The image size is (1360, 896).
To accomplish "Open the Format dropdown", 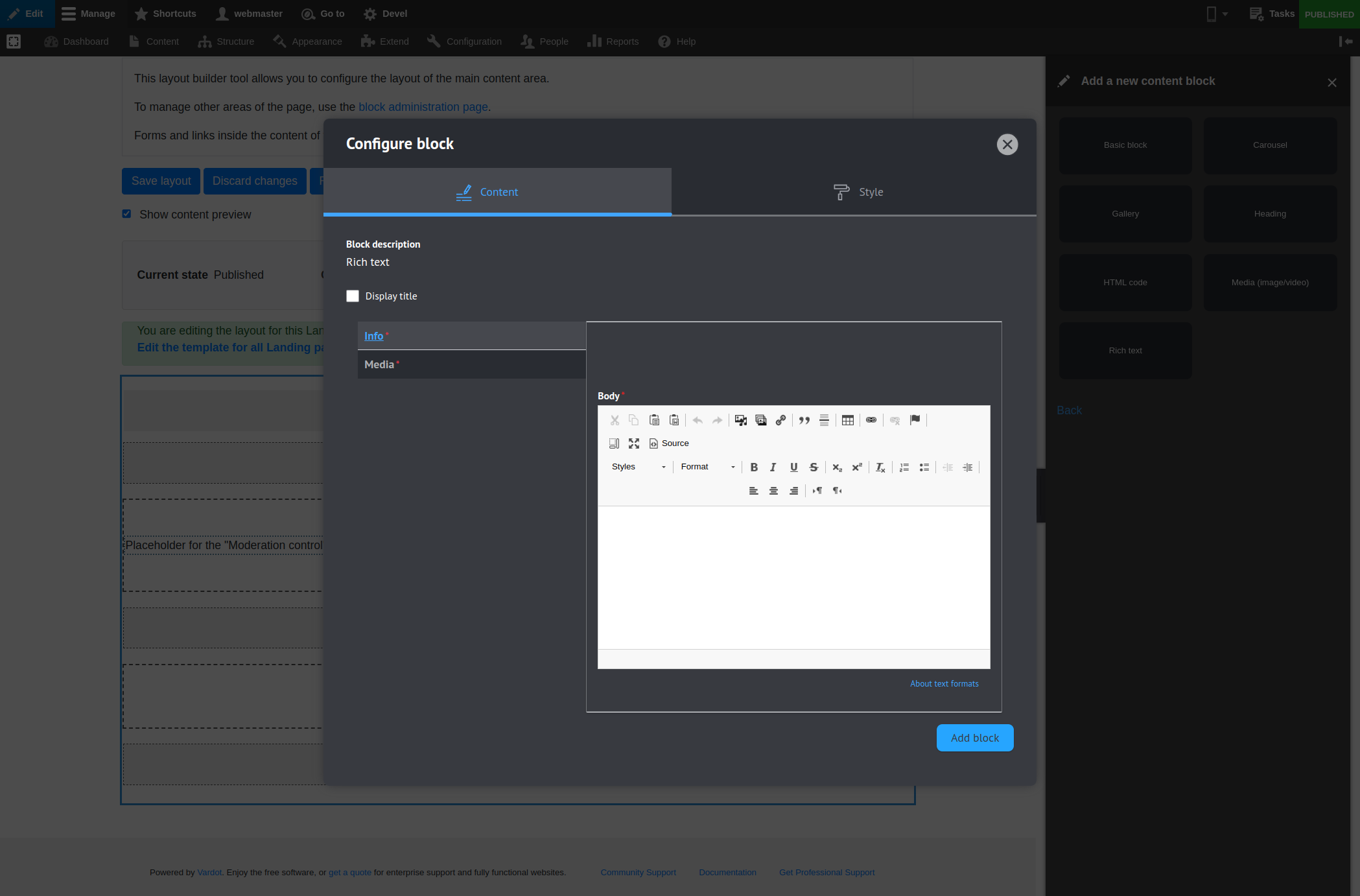I will tap(707, 467).
